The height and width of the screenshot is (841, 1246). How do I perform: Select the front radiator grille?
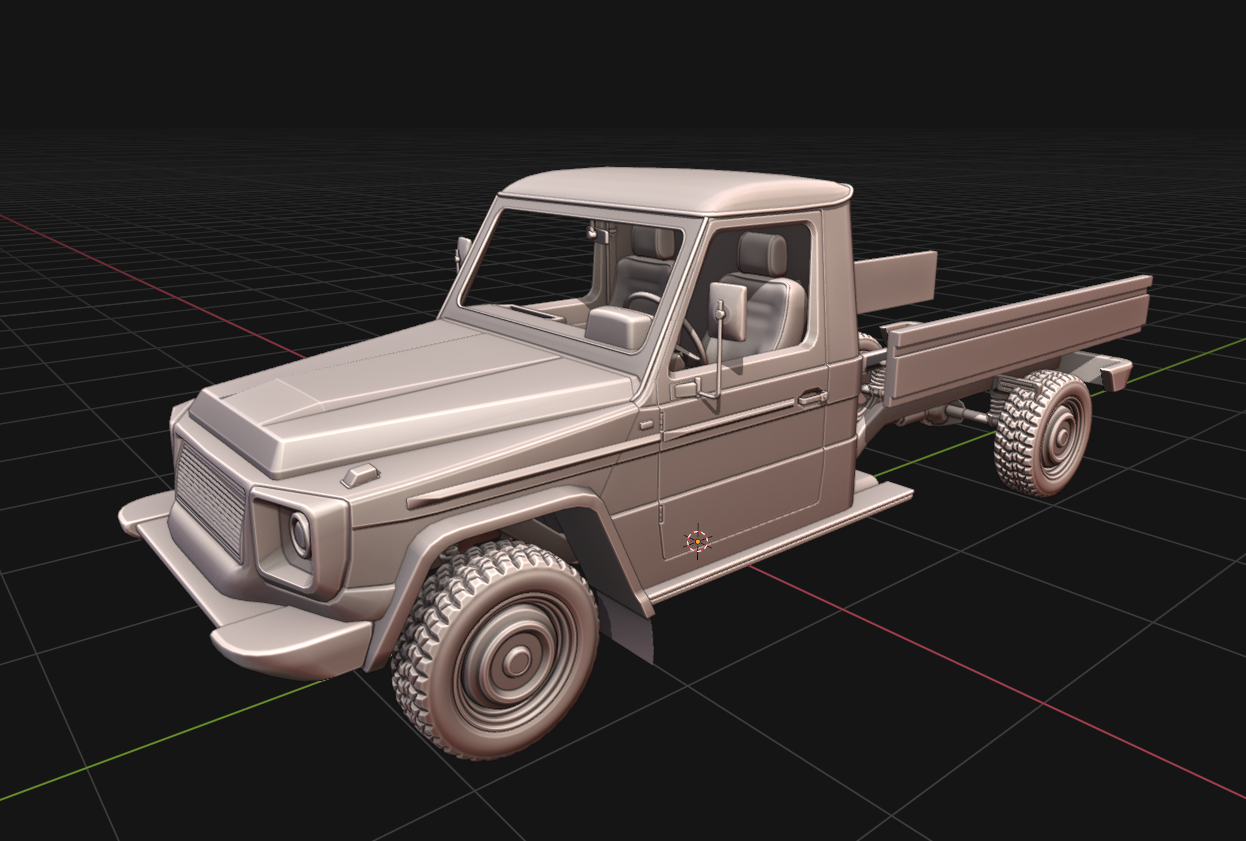tap(210, 498)
